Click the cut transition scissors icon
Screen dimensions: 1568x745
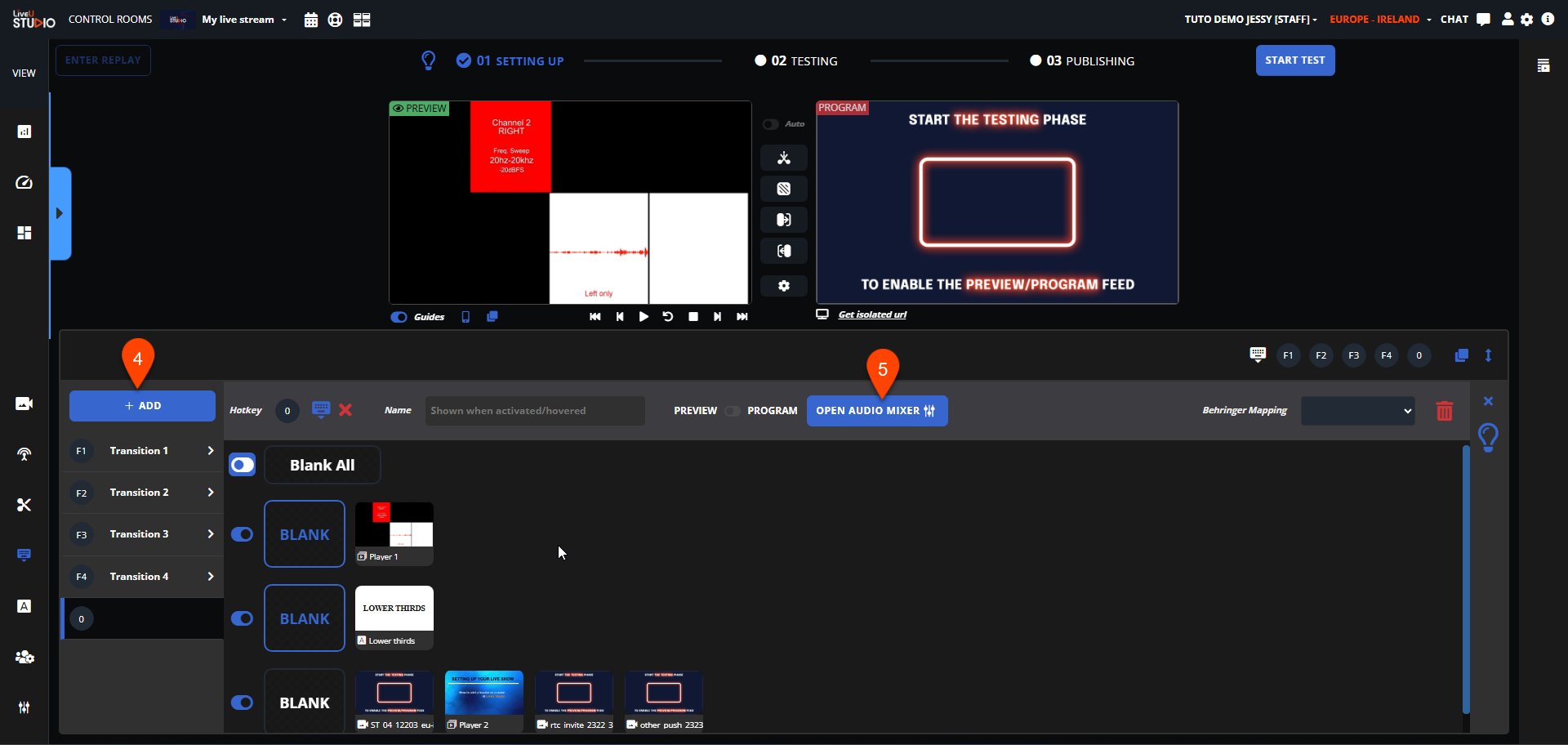coord(783,158)
